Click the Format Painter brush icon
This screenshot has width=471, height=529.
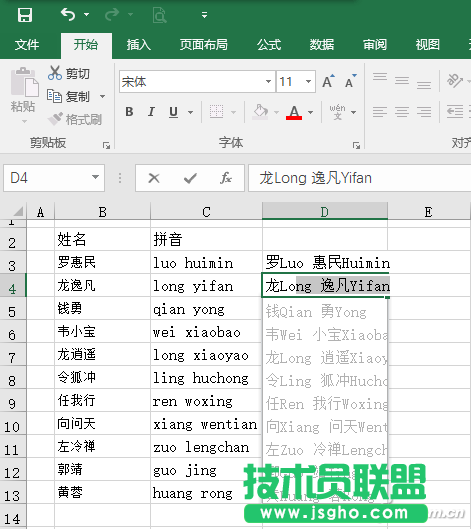[x=55, y=119]
